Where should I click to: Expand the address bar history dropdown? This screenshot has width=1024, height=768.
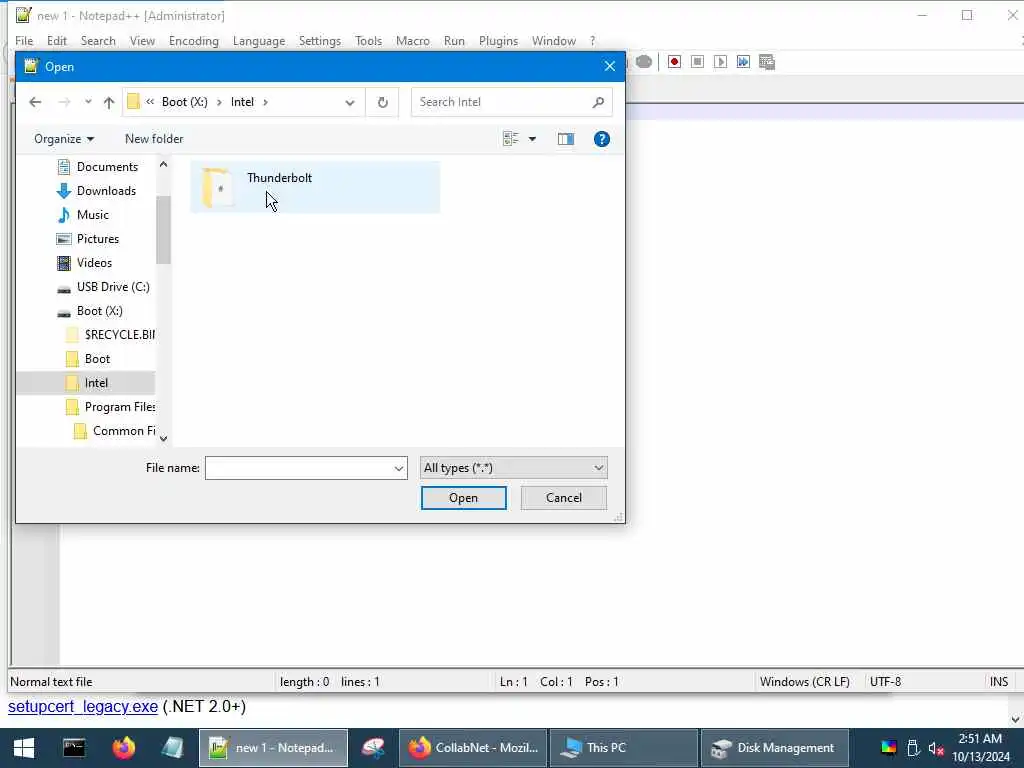click(x=349, y=103)
